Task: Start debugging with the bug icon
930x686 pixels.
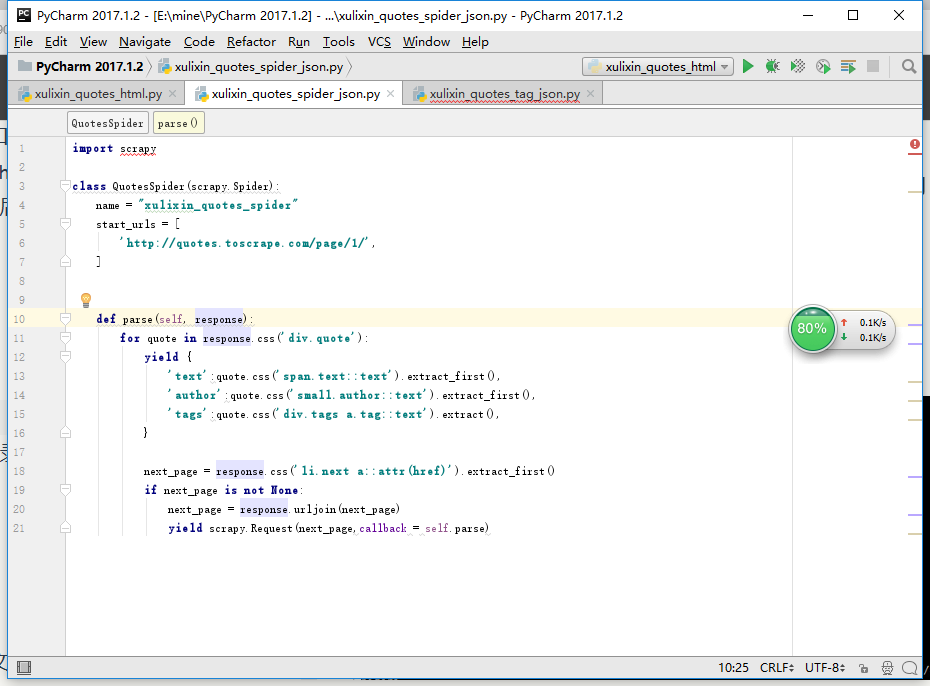Action: point(772,66)
